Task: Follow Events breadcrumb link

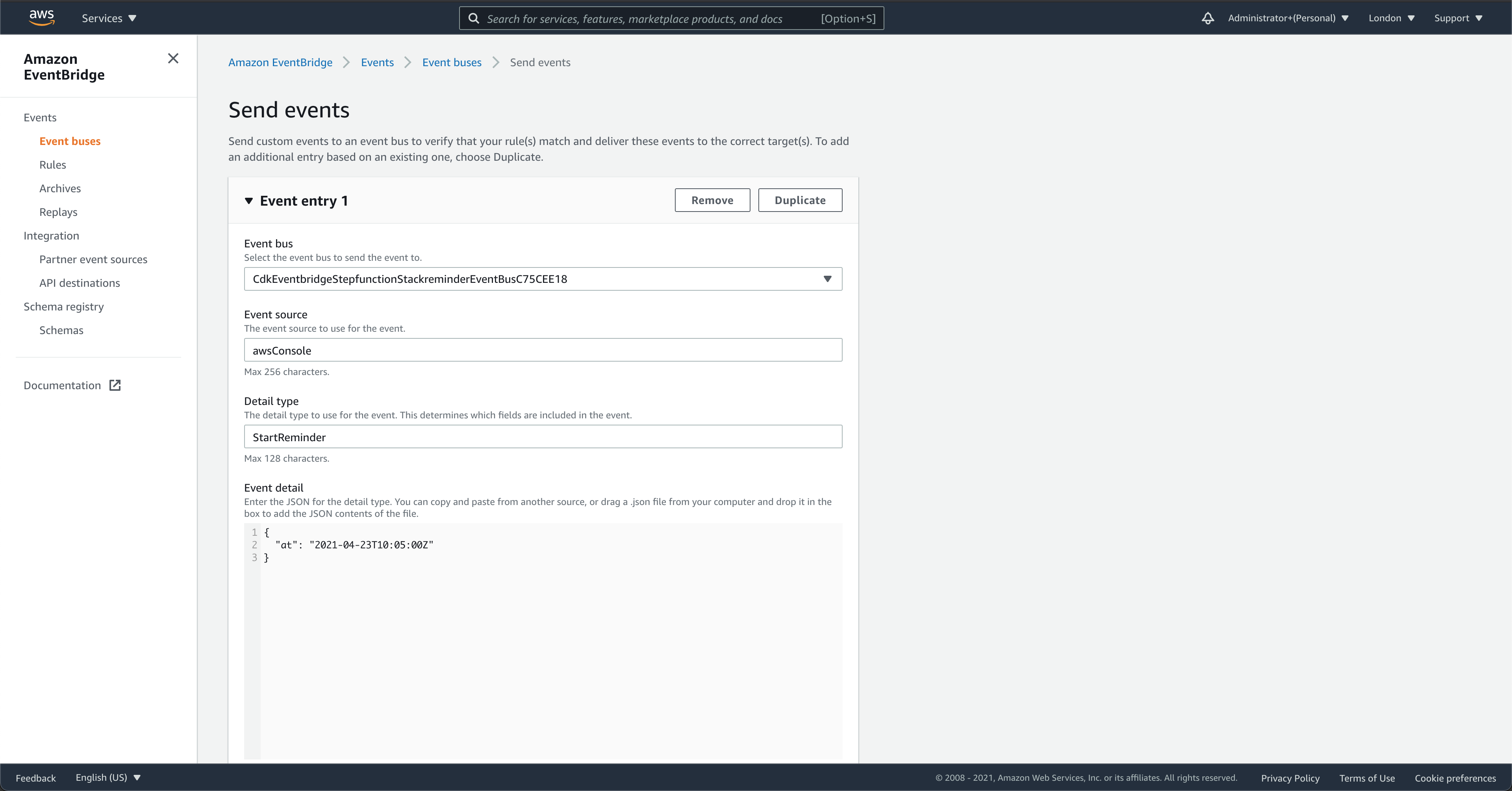Action: coord(378,62)
